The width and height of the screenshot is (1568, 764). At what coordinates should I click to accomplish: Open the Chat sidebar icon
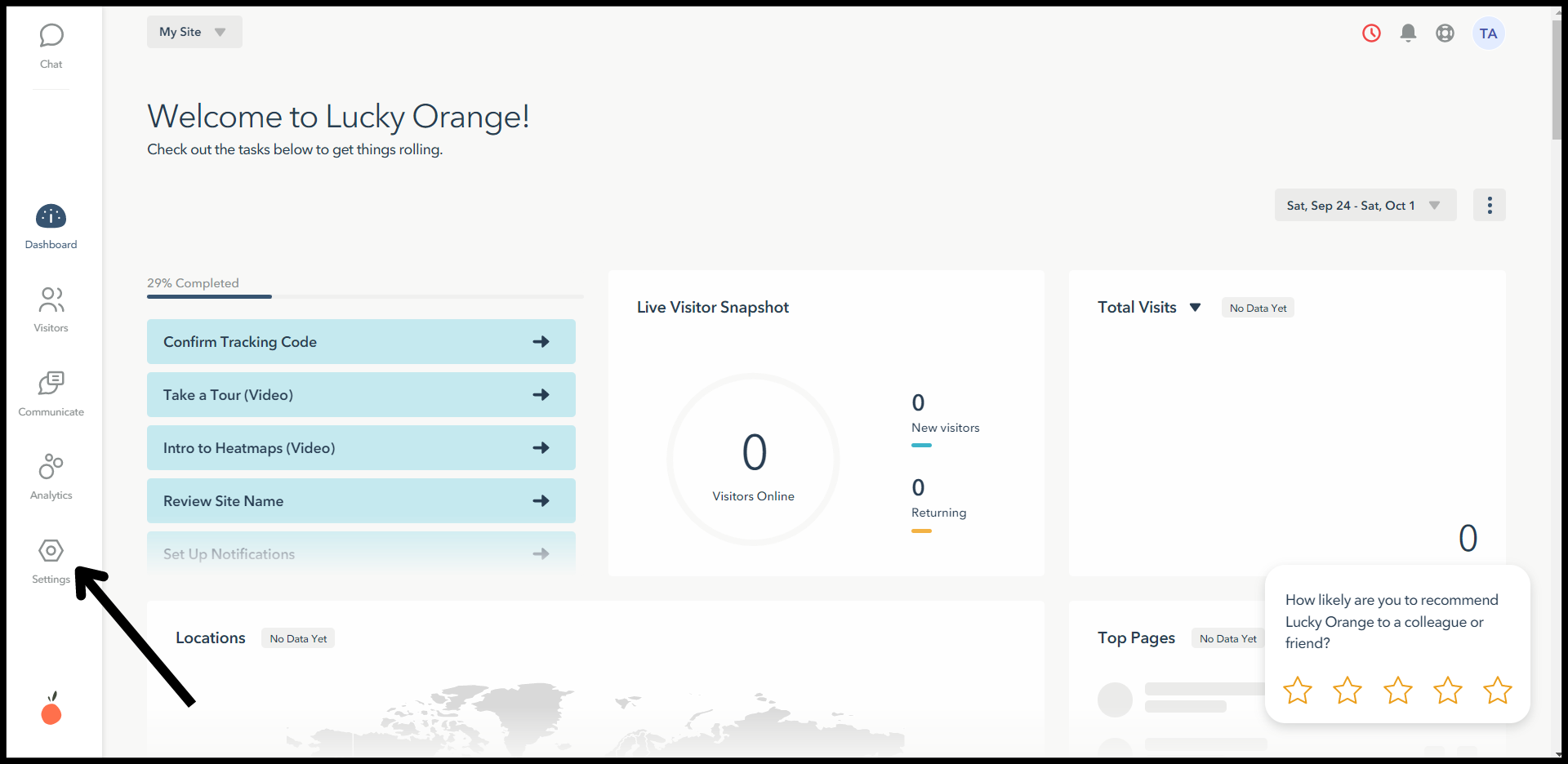pyautogui.click(x=51, y=45)
